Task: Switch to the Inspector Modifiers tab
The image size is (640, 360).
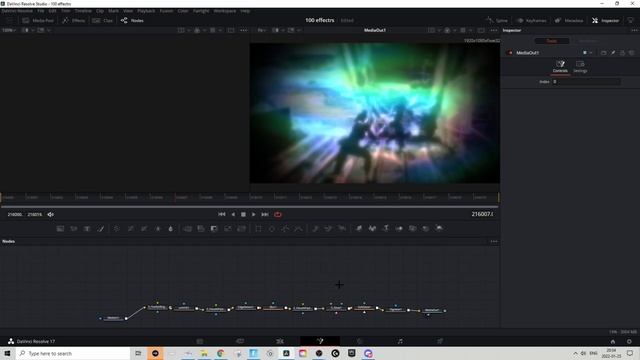Action: (x=588, y=41)
